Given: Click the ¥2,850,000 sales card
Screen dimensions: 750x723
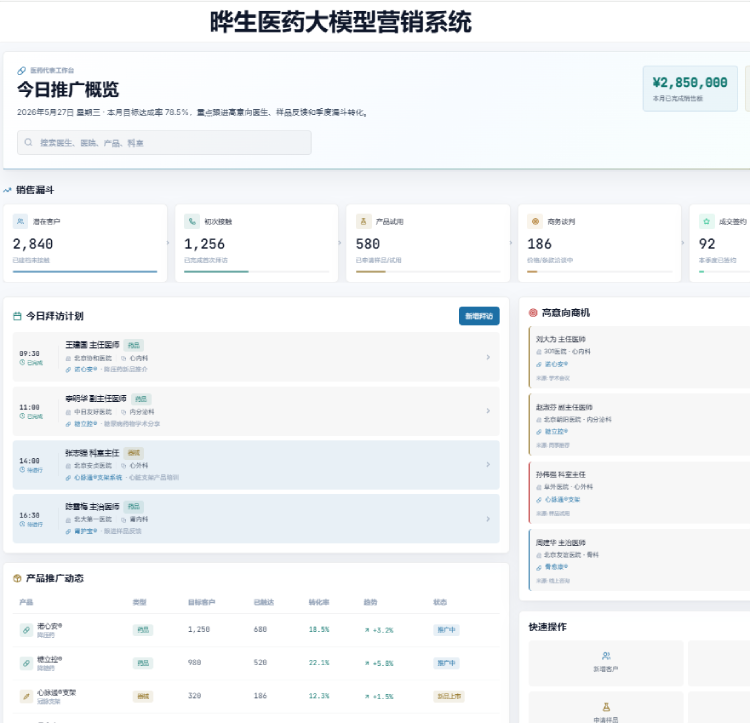Looking at the screenshot, I should point(690,88).
